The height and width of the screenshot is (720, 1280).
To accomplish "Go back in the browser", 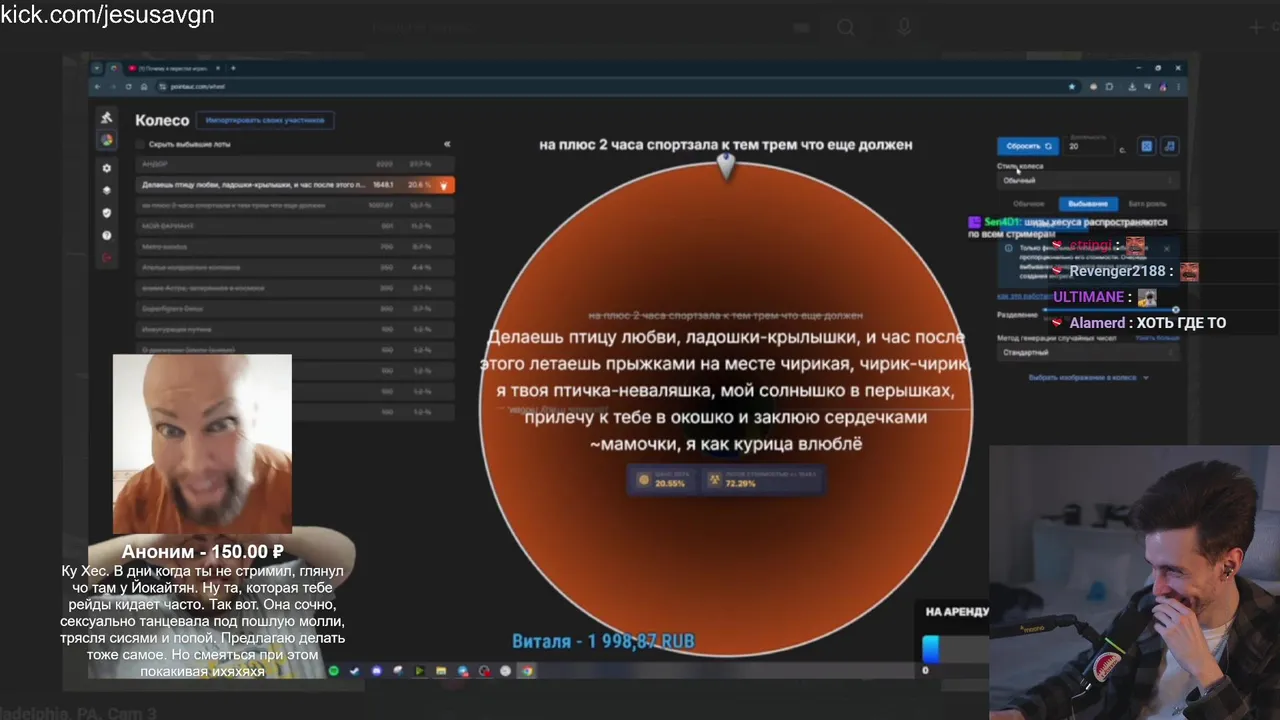I will pos(97,87).
